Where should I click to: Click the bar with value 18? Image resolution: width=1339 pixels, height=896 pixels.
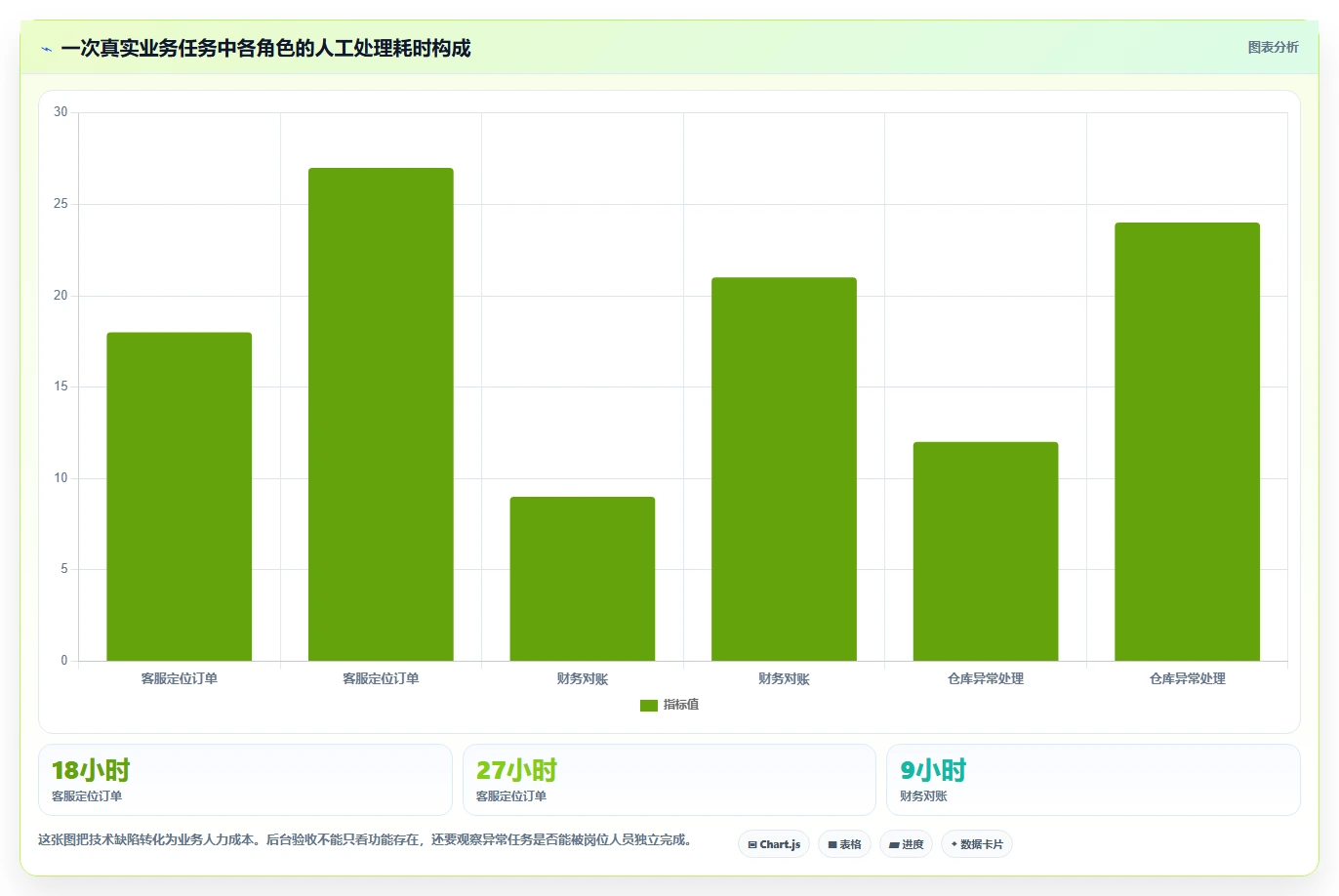tap(180, 497)
